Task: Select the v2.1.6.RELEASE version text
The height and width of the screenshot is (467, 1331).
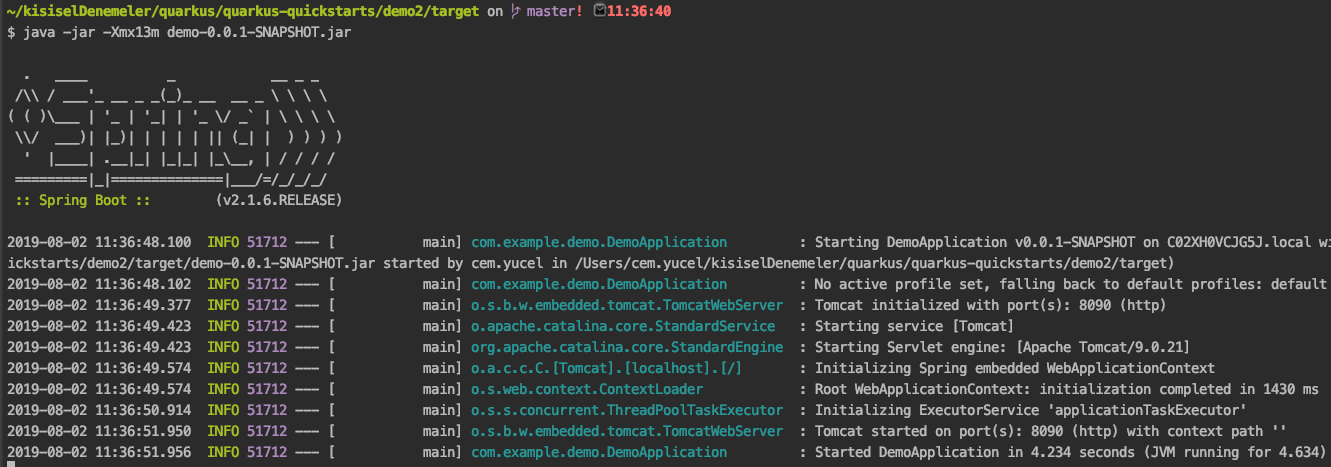Action: (x=278, y=200)
